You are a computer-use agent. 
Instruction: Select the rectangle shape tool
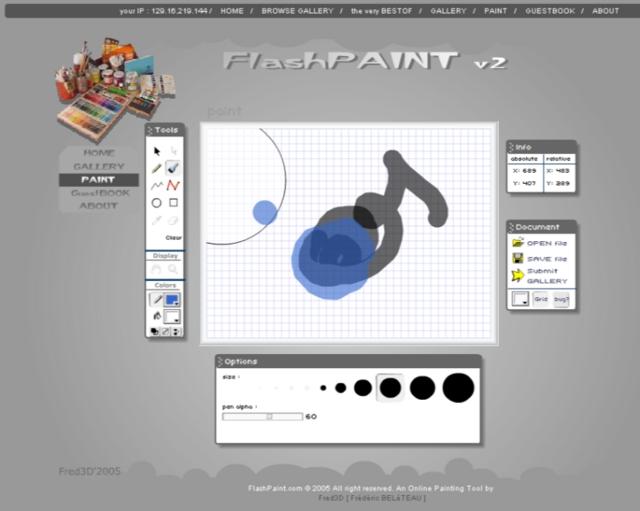[173, 202]
